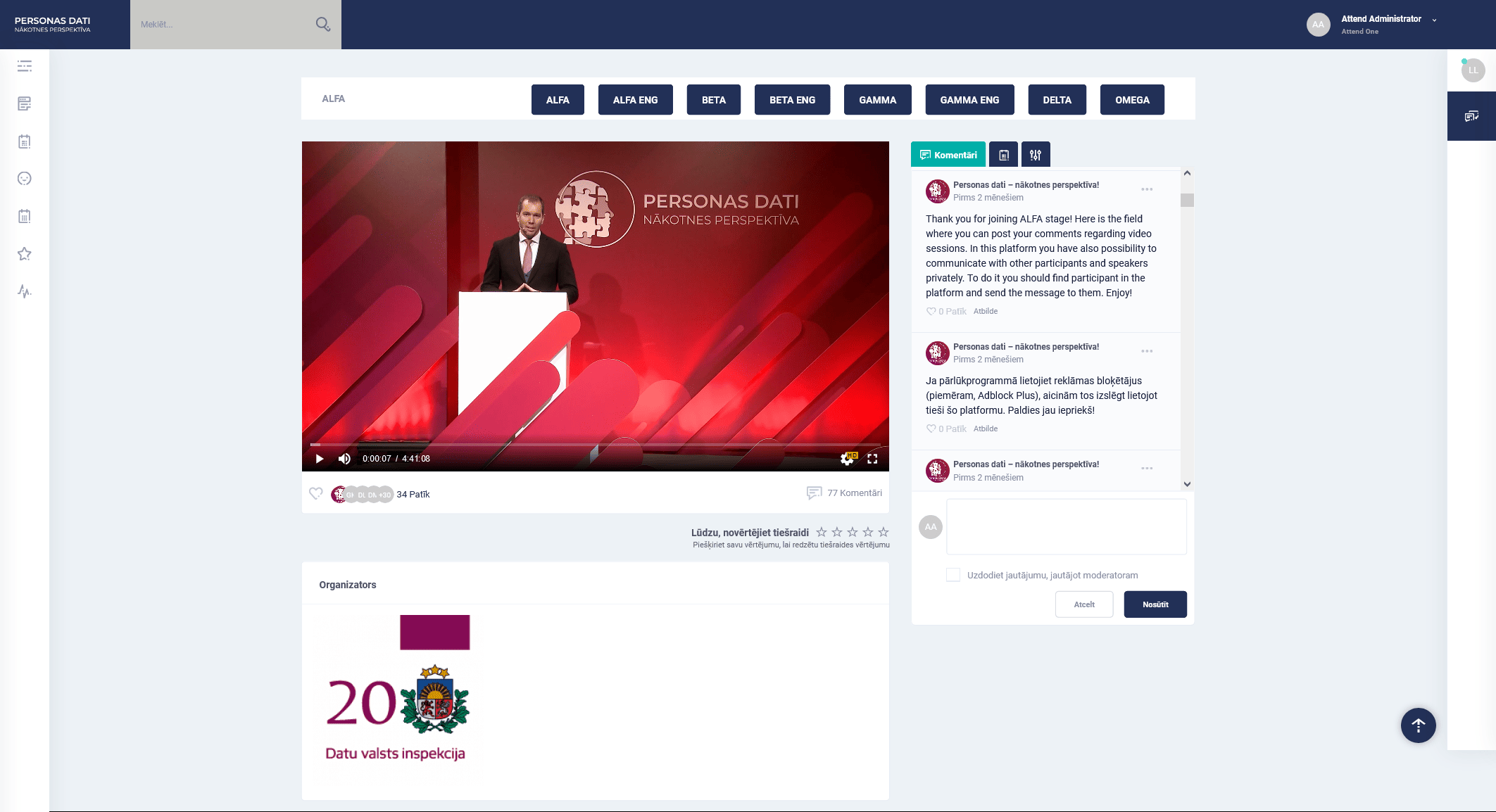Click the Atcelt cancel button
Screen dimensions: 1496x812
tap(1083, 604)
